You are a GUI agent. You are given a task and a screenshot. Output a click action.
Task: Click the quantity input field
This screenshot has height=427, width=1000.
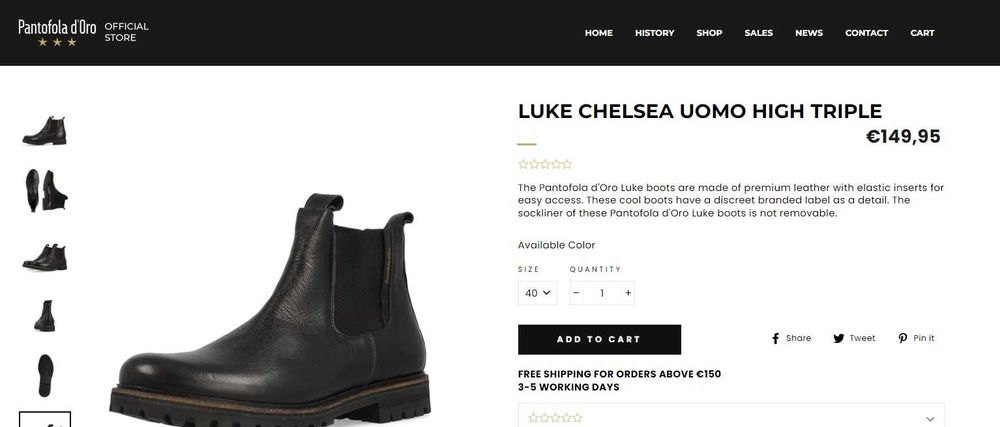(x=602, y=293)
